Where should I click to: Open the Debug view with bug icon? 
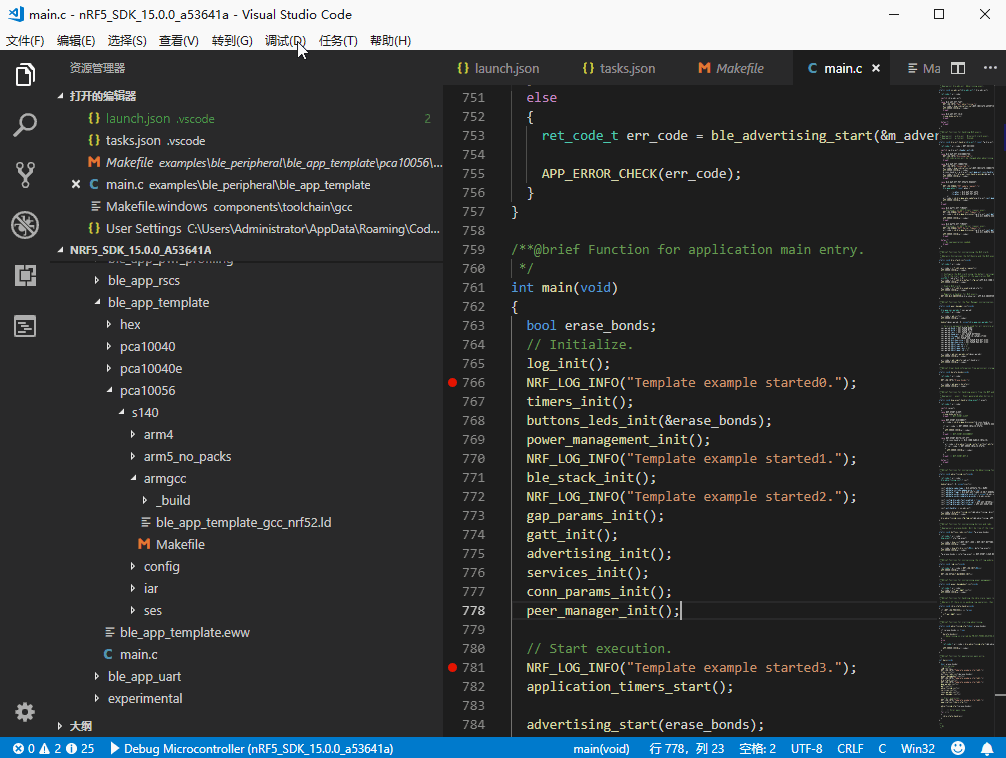25,225
